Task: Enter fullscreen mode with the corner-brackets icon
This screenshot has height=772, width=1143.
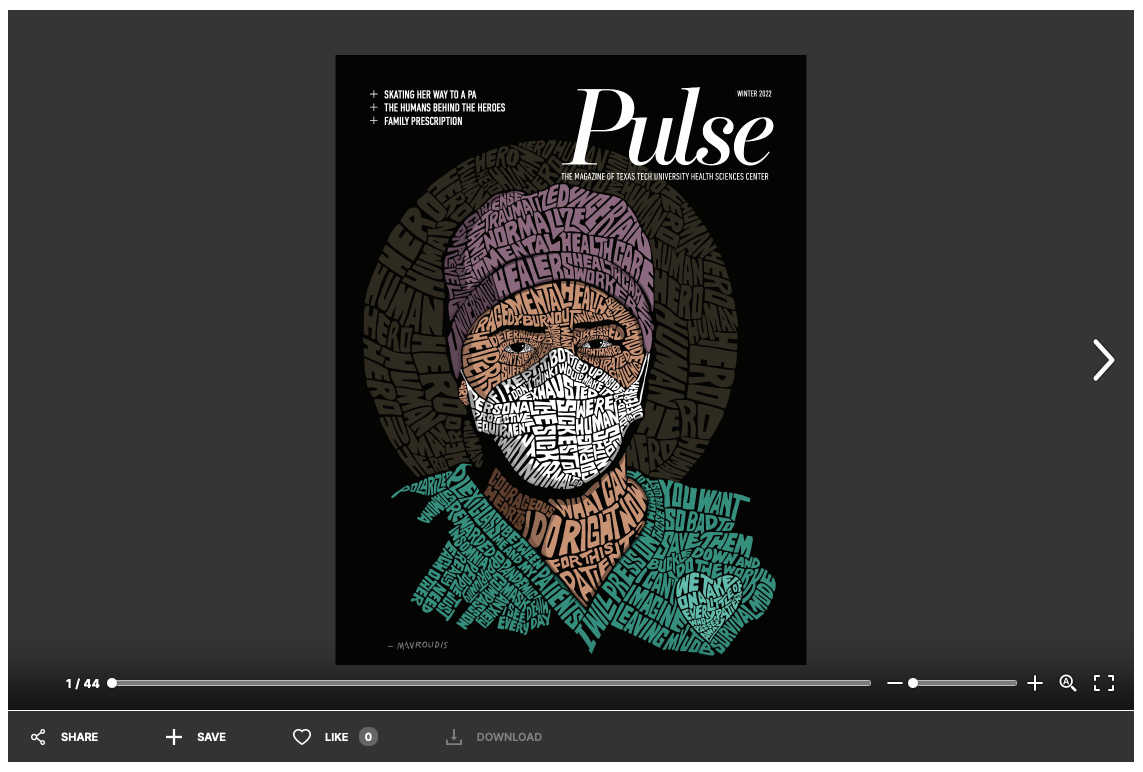Action: point(1104,683)
